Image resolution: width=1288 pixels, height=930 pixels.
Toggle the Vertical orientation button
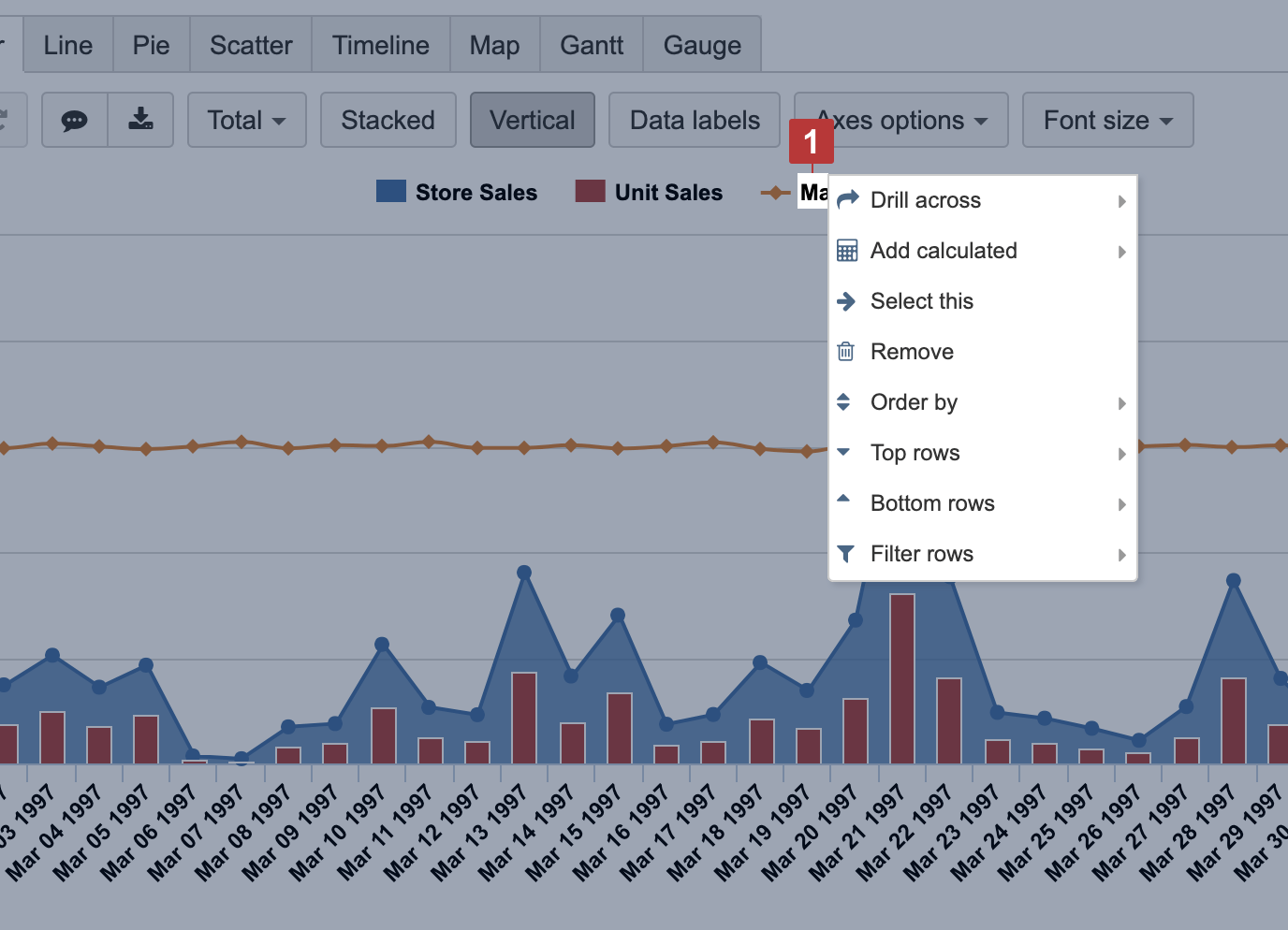[532, 120]
